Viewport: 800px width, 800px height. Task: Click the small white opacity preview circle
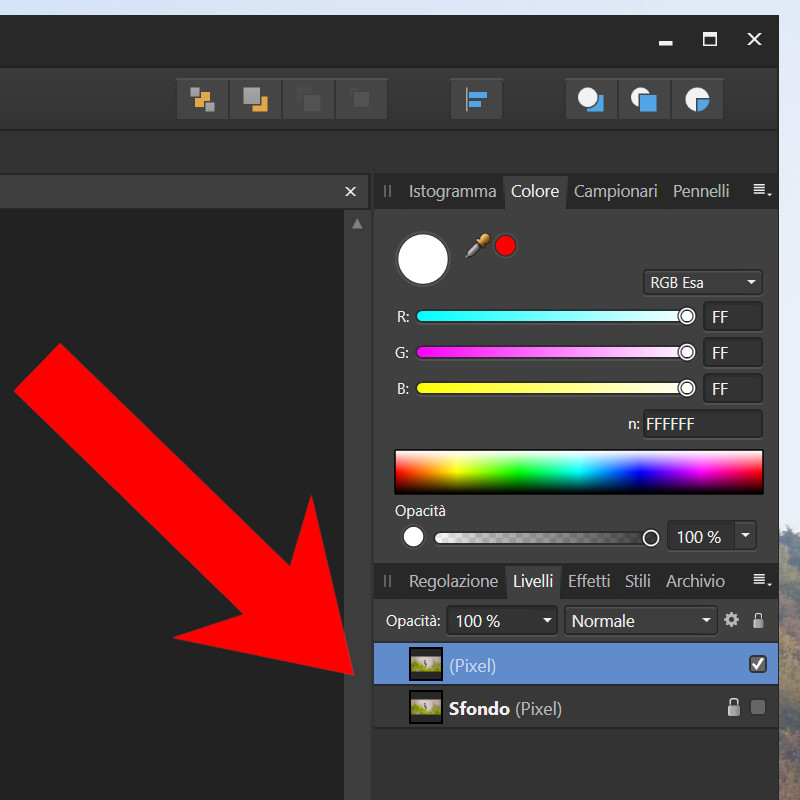pyautogui.click(x=413, y=537)
